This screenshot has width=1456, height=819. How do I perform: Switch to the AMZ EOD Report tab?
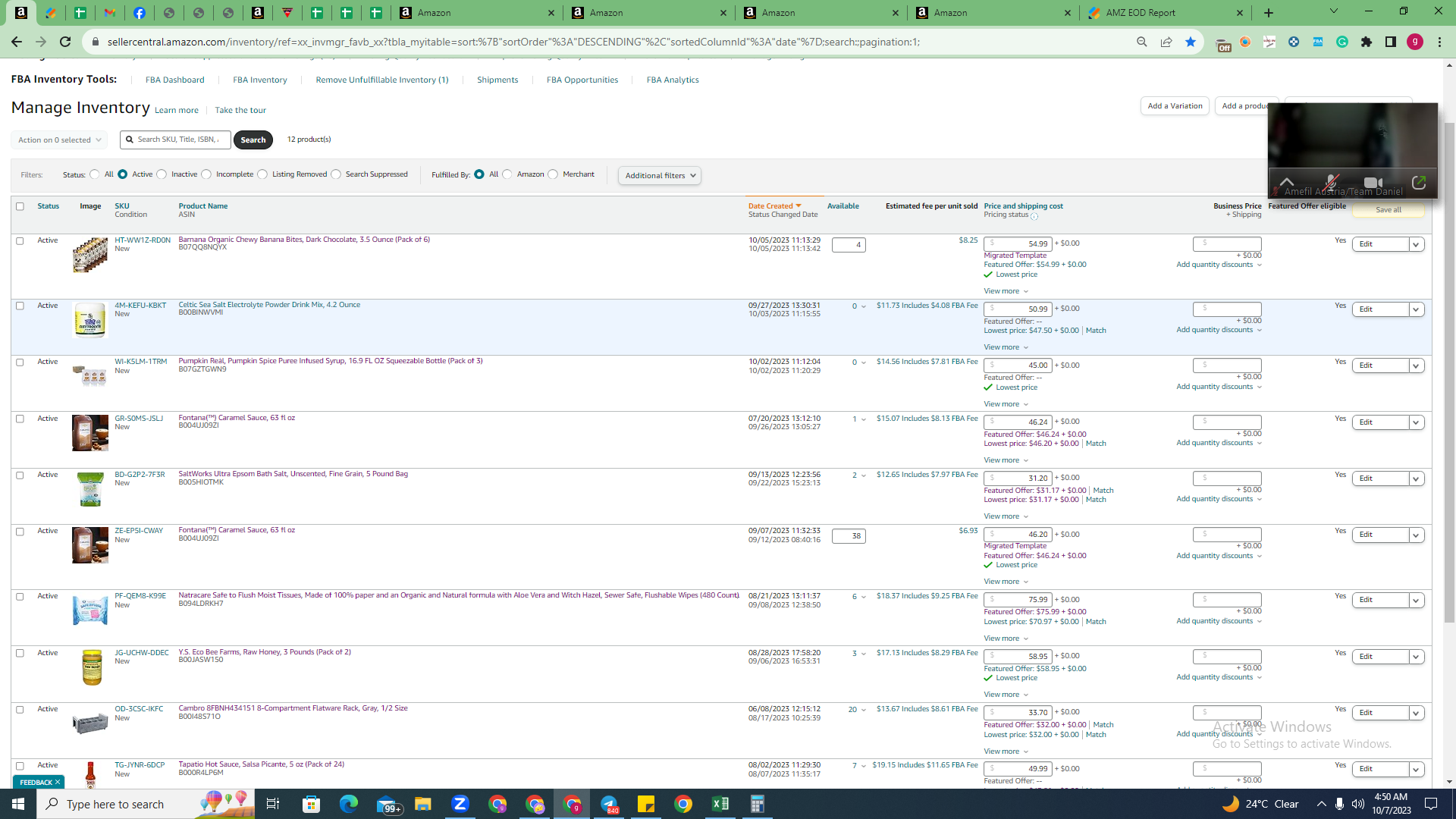(1164, 13)
